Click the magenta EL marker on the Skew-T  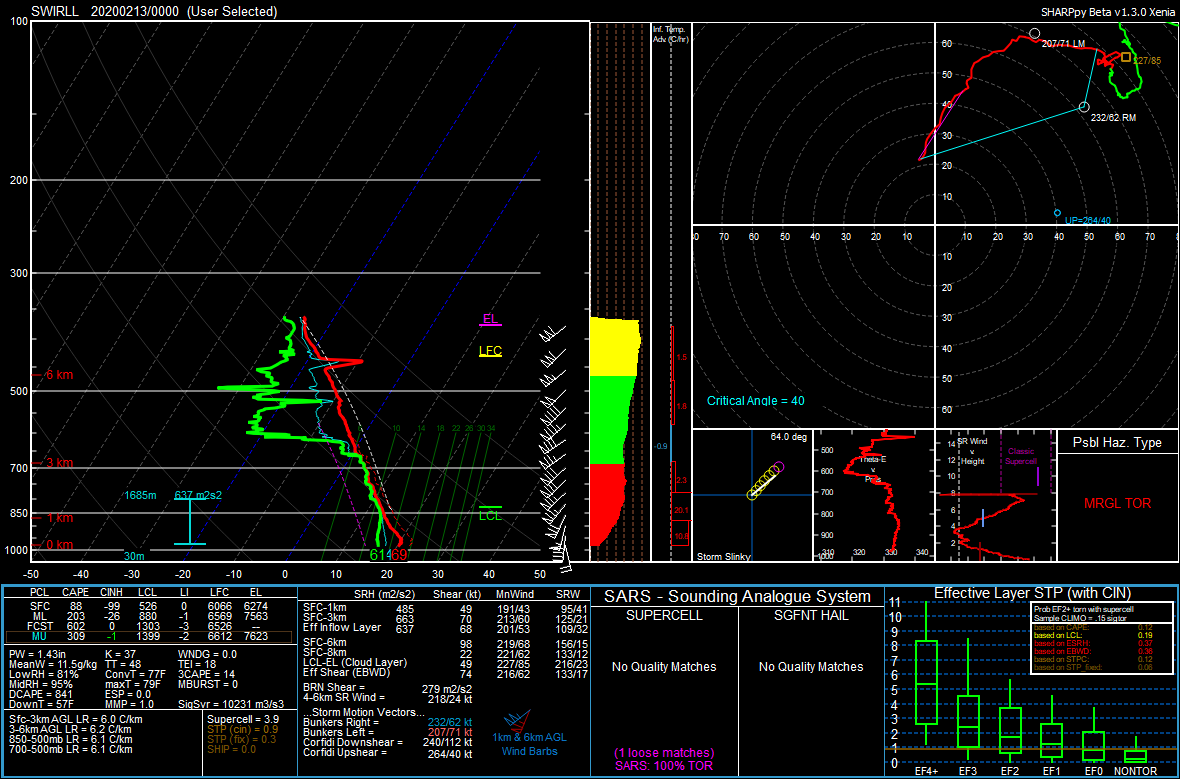(491, 320)
